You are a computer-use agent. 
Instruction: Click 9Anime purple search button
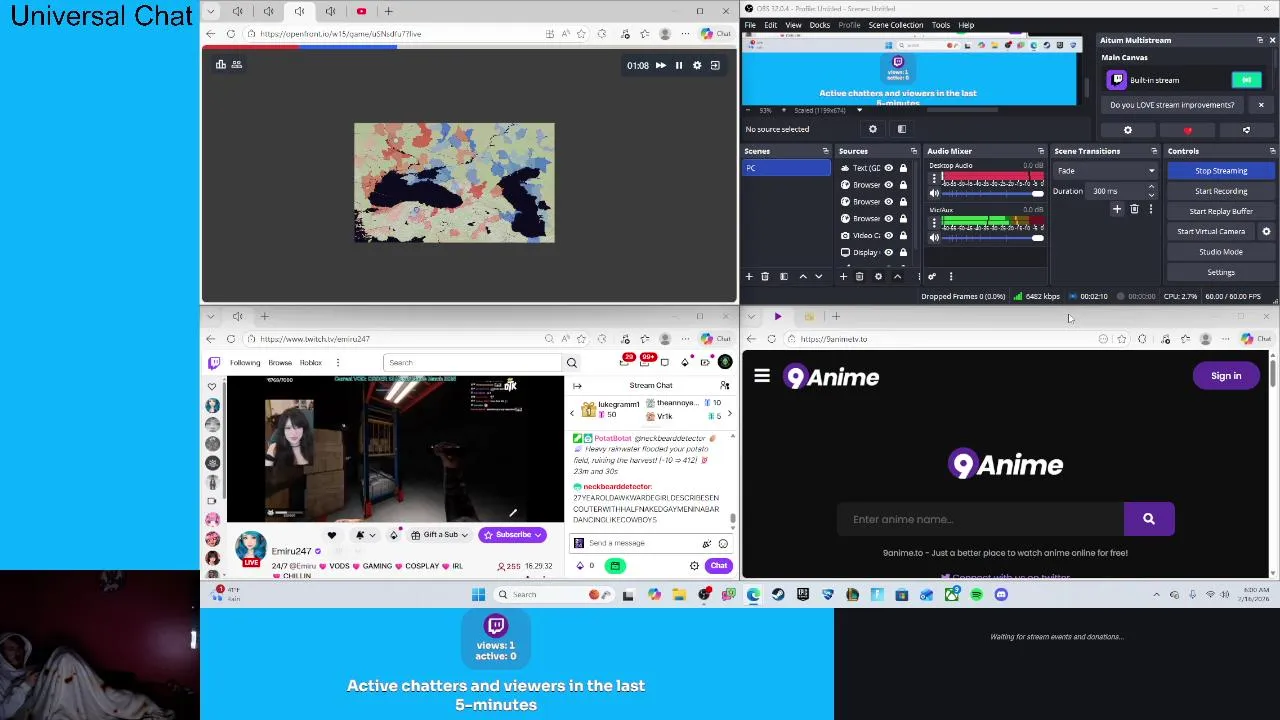click(x=1149, y=519)
